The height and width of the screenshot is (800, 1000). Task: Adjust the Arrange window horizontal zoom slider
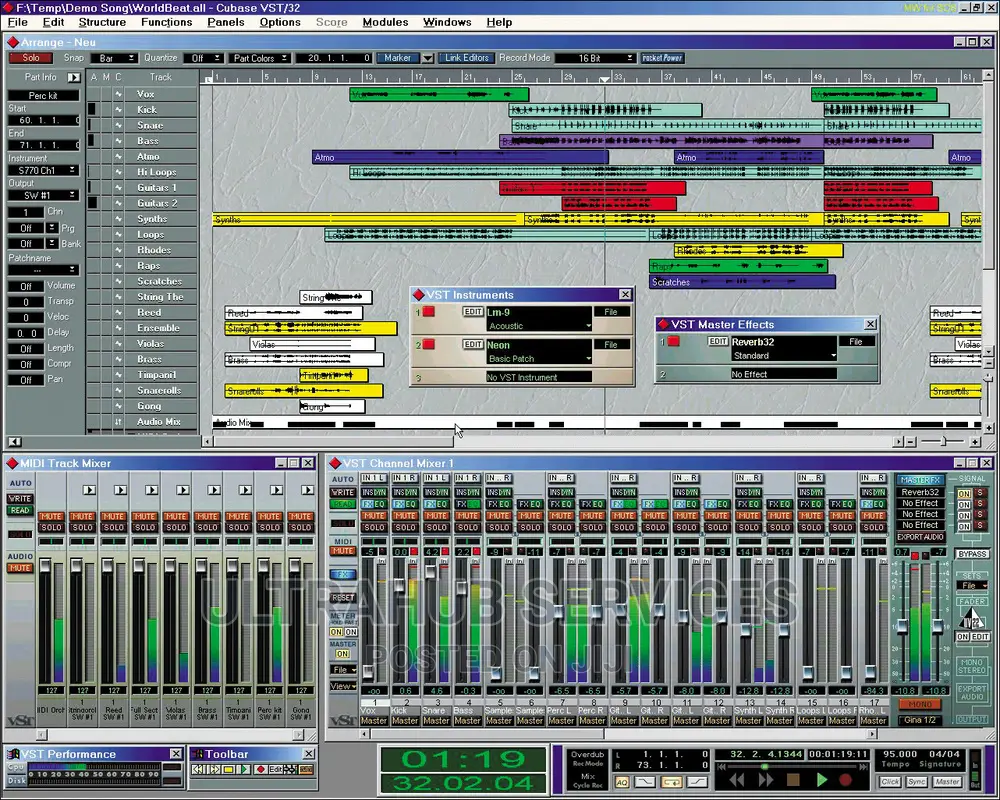click(943, 441)
